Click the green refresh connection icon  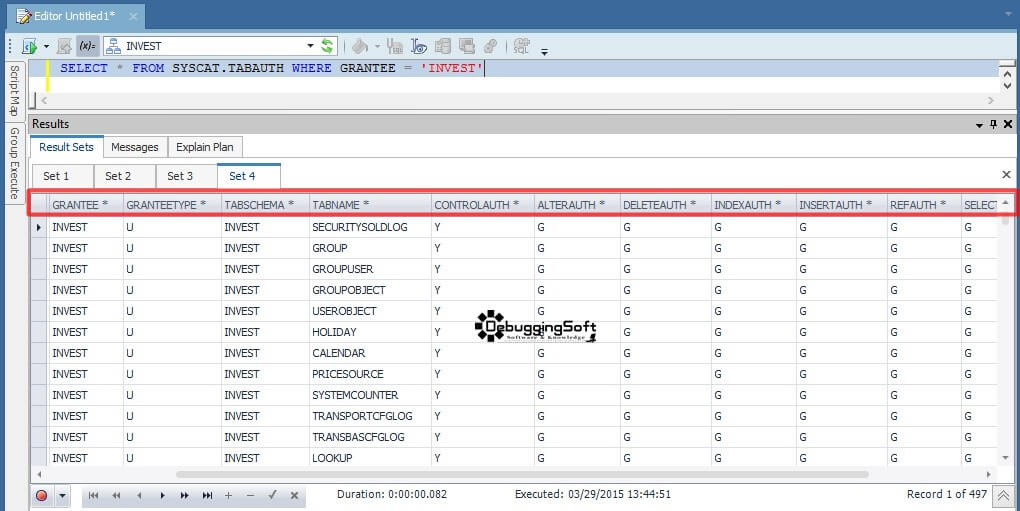(x=327, y=46)
